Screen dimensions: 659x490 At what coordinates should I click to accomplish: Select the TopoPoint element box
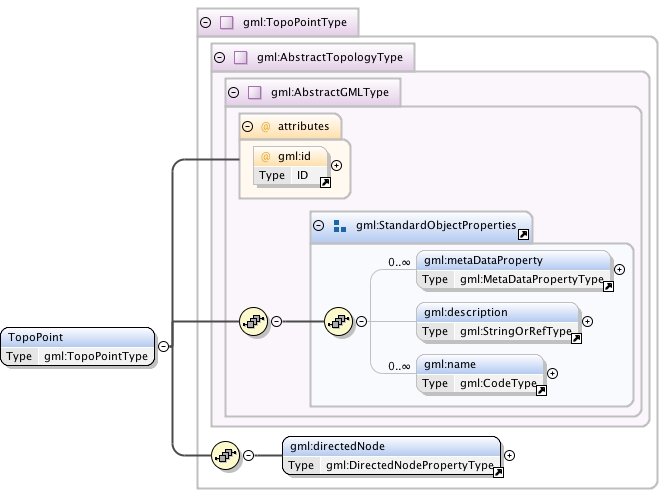[x=78, y=347]
